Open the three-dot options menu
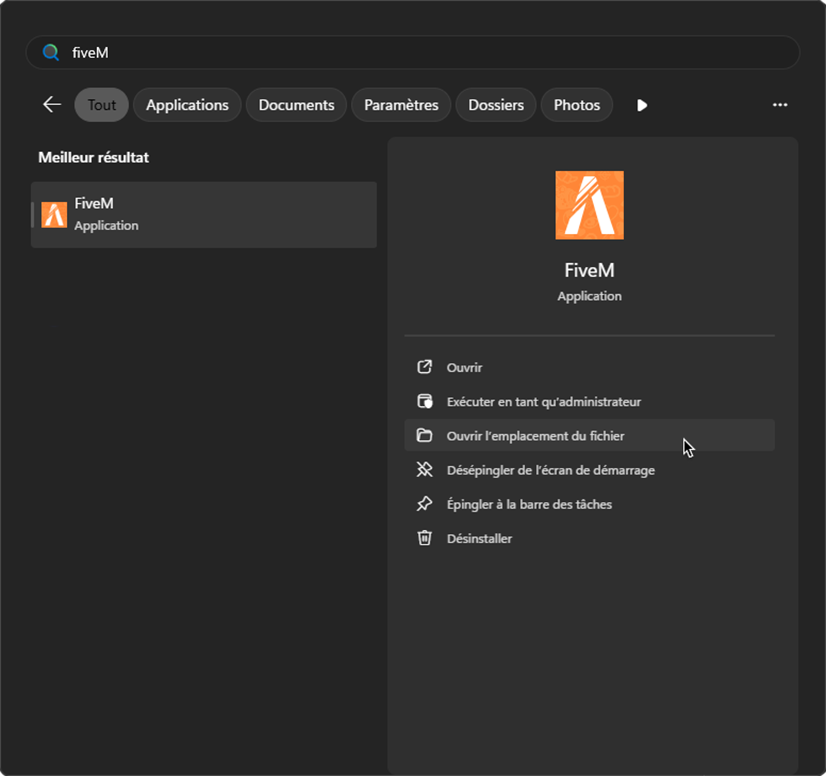 tap(780, 105)
